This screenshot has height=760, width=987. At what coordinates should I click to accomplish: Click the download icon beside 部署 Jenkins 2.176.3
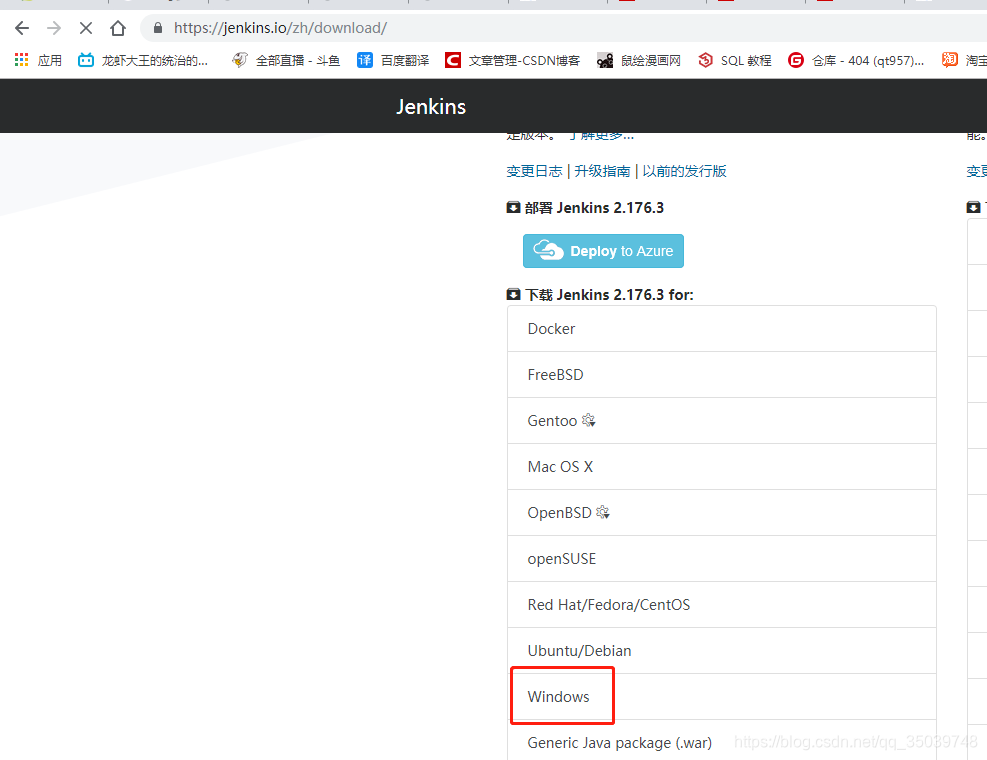514,207
